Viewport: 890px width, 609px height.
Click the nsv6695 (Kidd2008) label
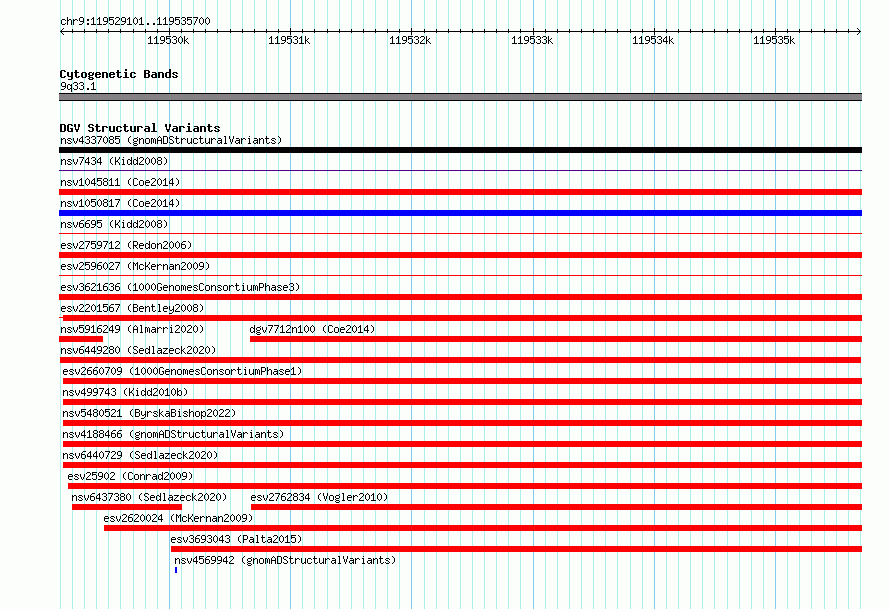114,224
